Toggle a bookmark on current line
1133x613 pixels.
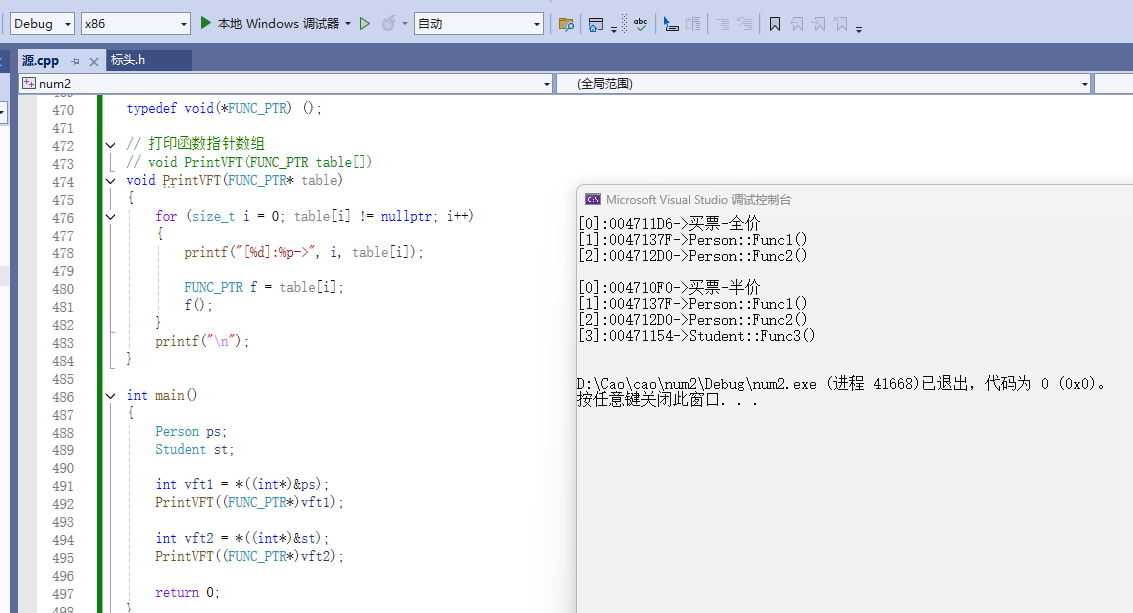[775, 25]
